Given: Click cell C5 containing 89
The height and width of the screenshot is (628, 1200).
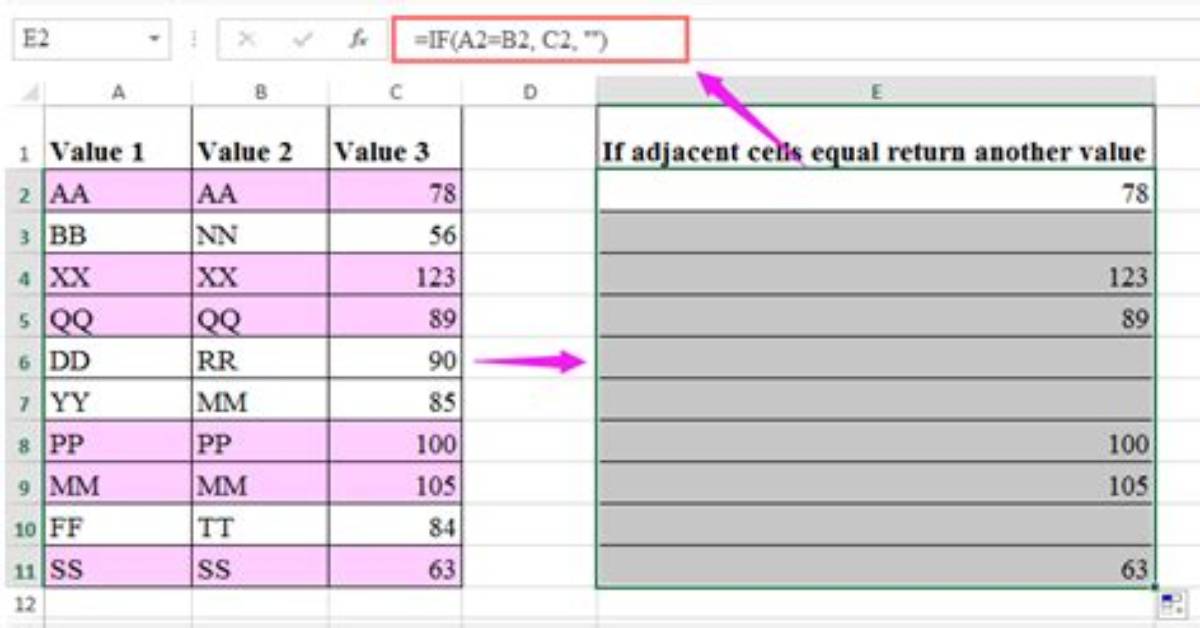Looking at the screenshot, I should click(x=395, y=317).
